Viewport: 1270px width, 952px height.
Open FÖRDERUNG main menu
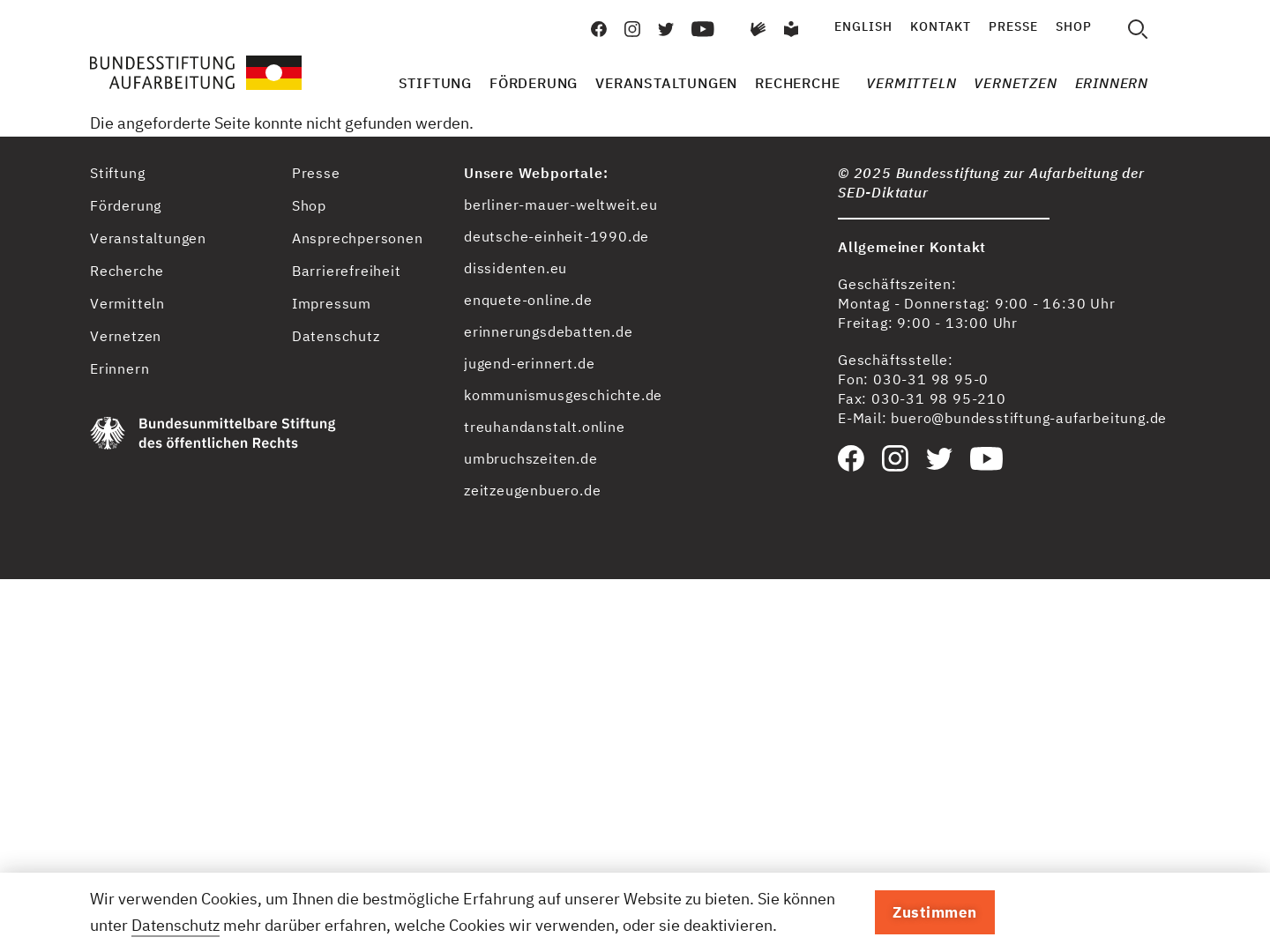pyautogui.click(x=533, y=83)
